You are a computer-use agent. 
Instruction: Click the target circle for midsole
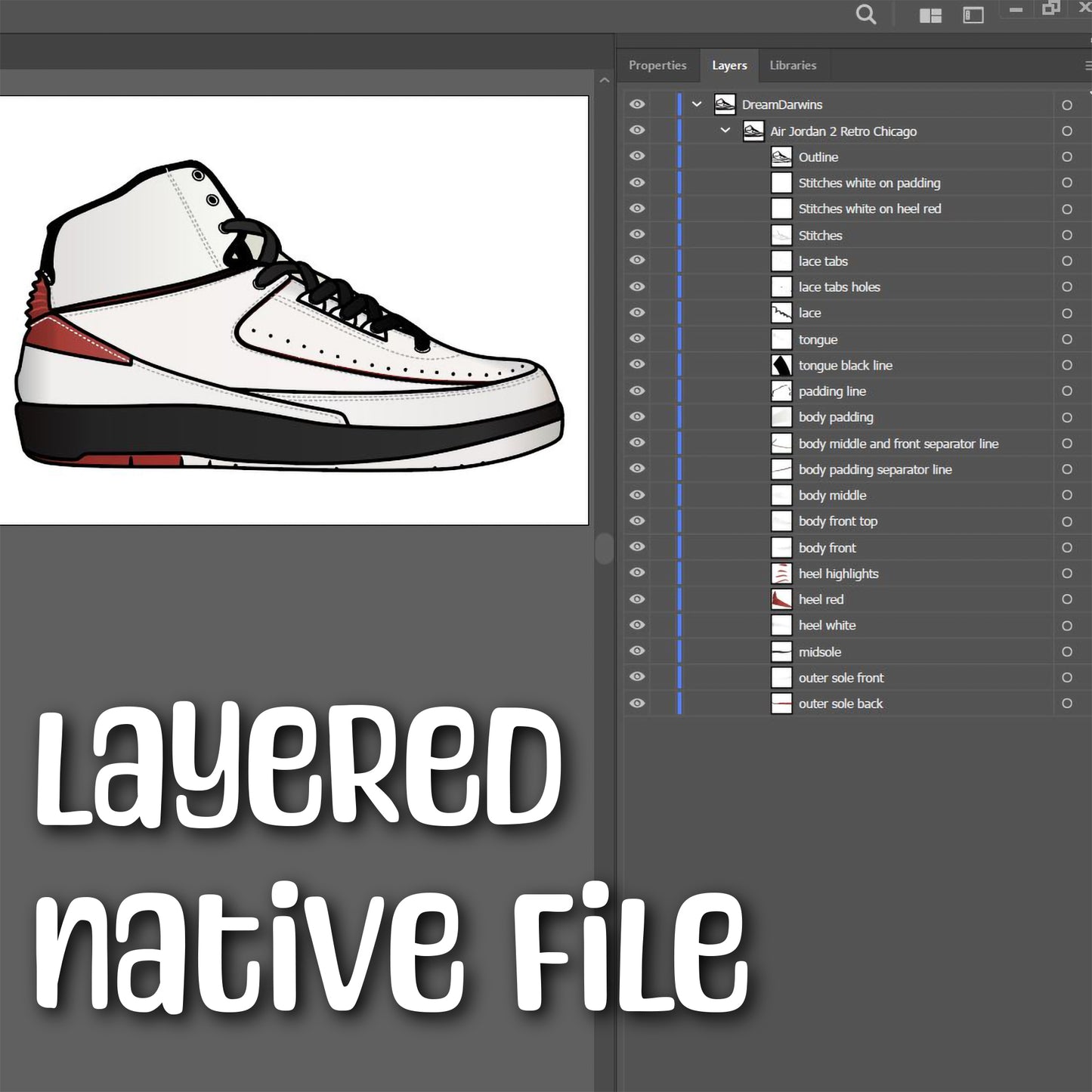click(1067, 651)
